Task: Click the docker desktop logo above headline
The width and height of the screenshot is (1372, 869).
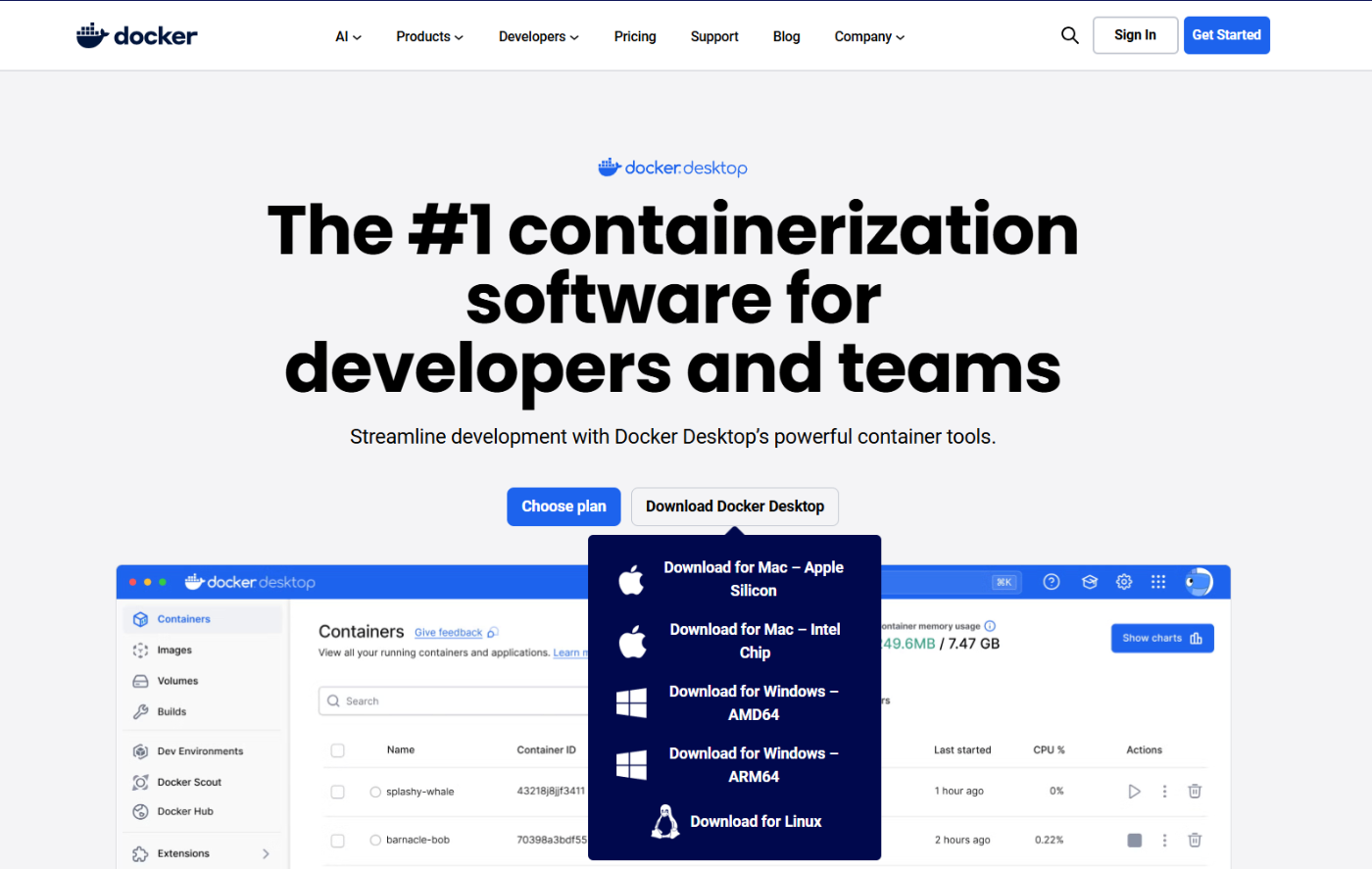Action: tap(672, 168)
